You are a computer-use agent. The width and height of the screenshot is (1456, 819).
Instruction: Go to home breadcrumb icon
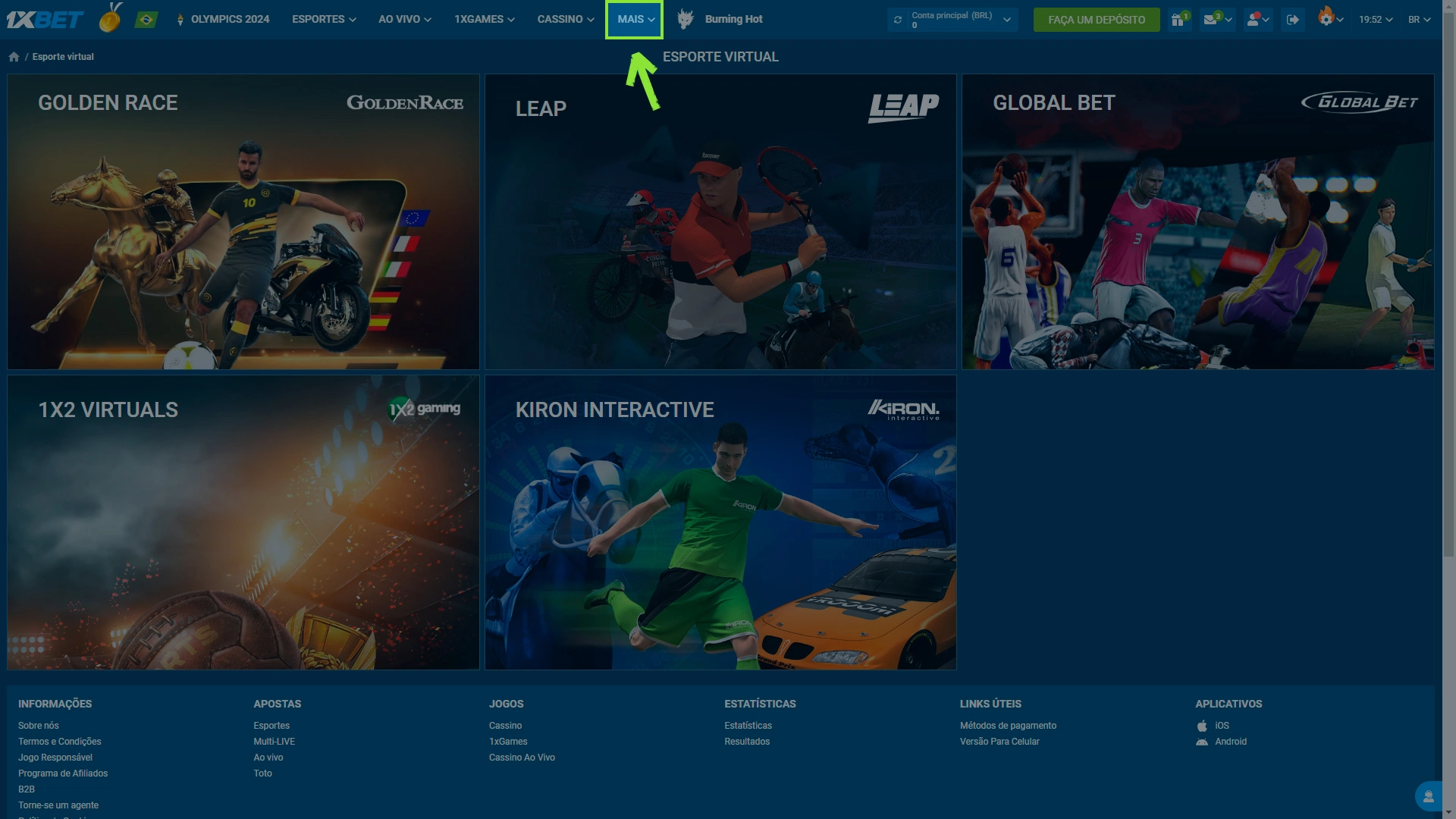[x=14, y=57]
